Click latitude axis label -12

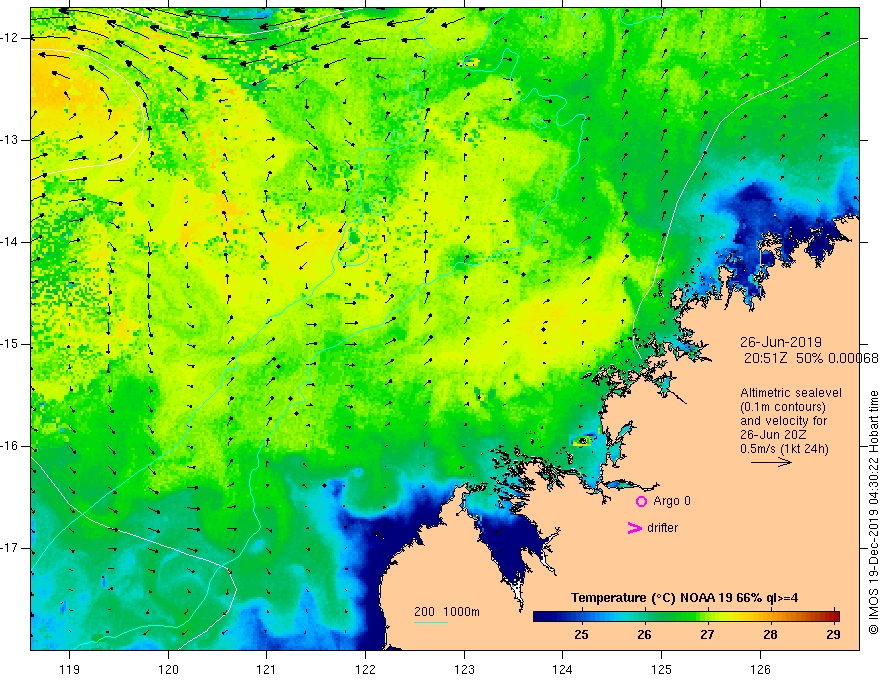11,38
